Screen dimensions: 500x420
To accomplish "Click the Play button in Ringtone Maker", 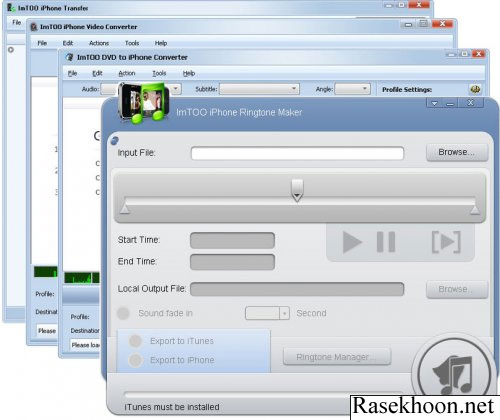I will 352,242.
